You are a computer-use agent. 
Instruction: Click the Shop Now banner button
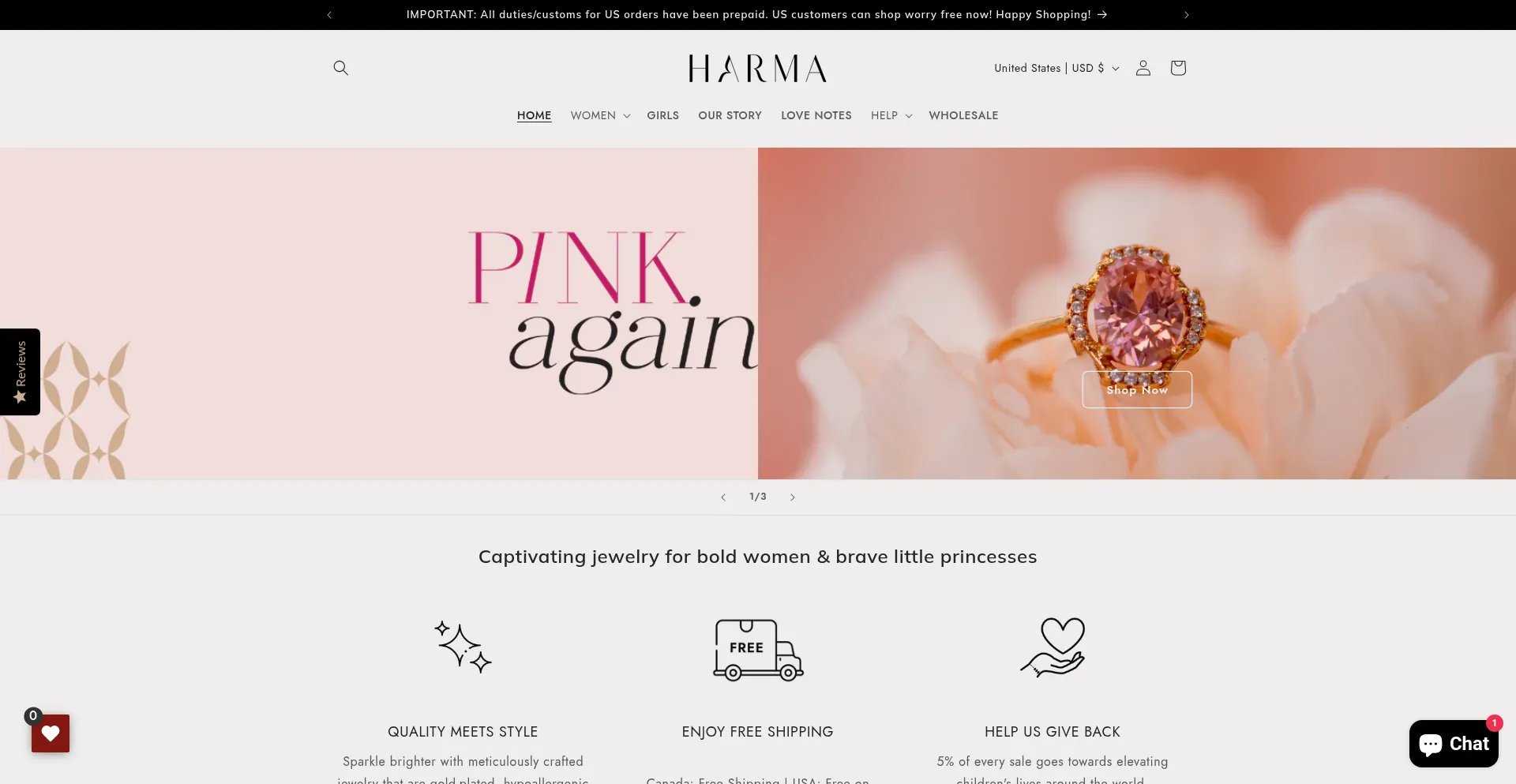tap(1137, 390)
